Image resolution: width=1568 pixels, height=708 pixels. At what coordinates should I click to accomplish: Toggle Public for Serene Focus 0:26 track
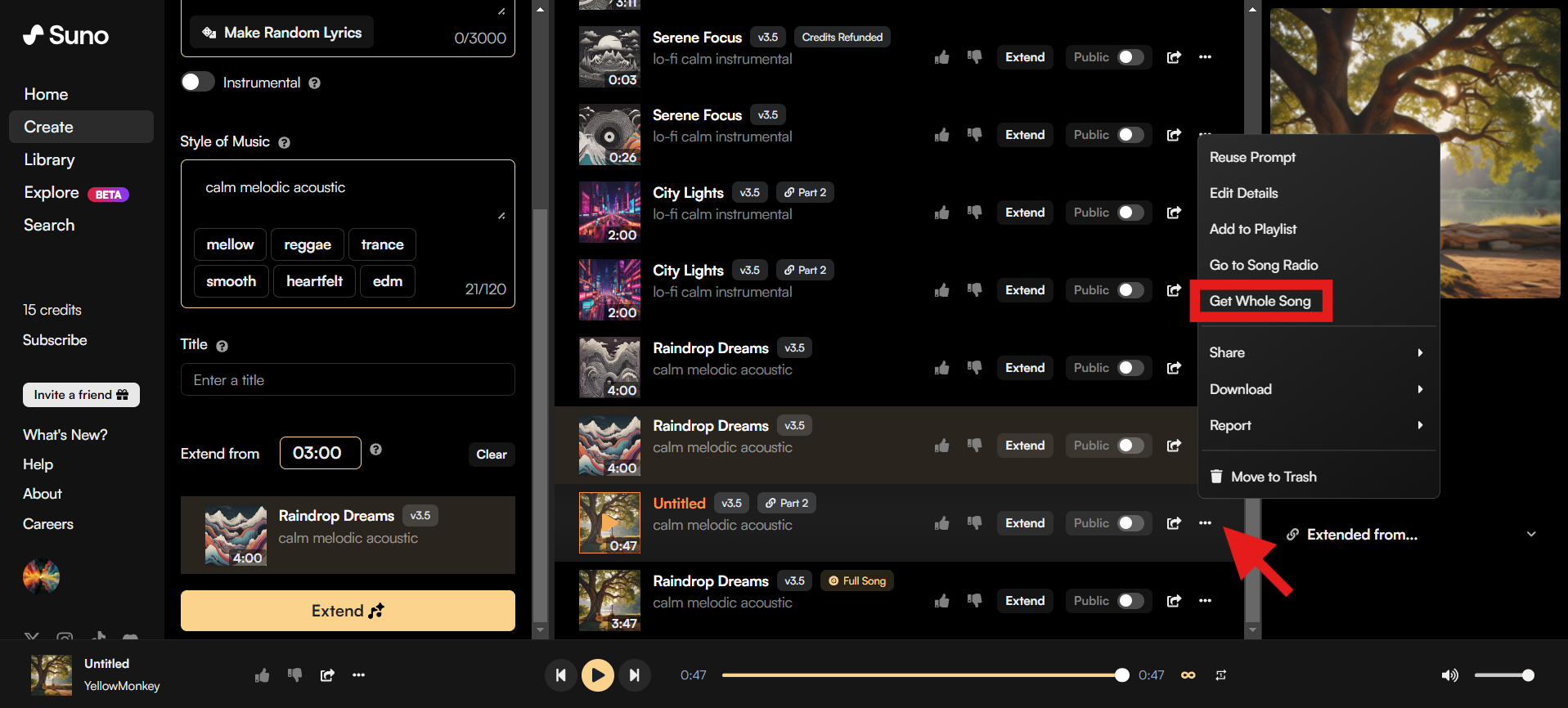pos(1130,135)
